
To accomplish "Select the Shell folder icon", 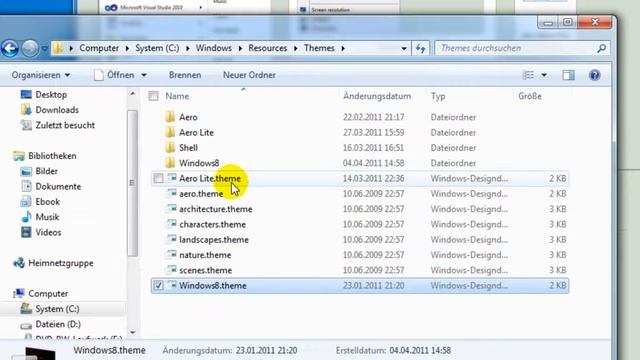I will click(x=171, y=148).
